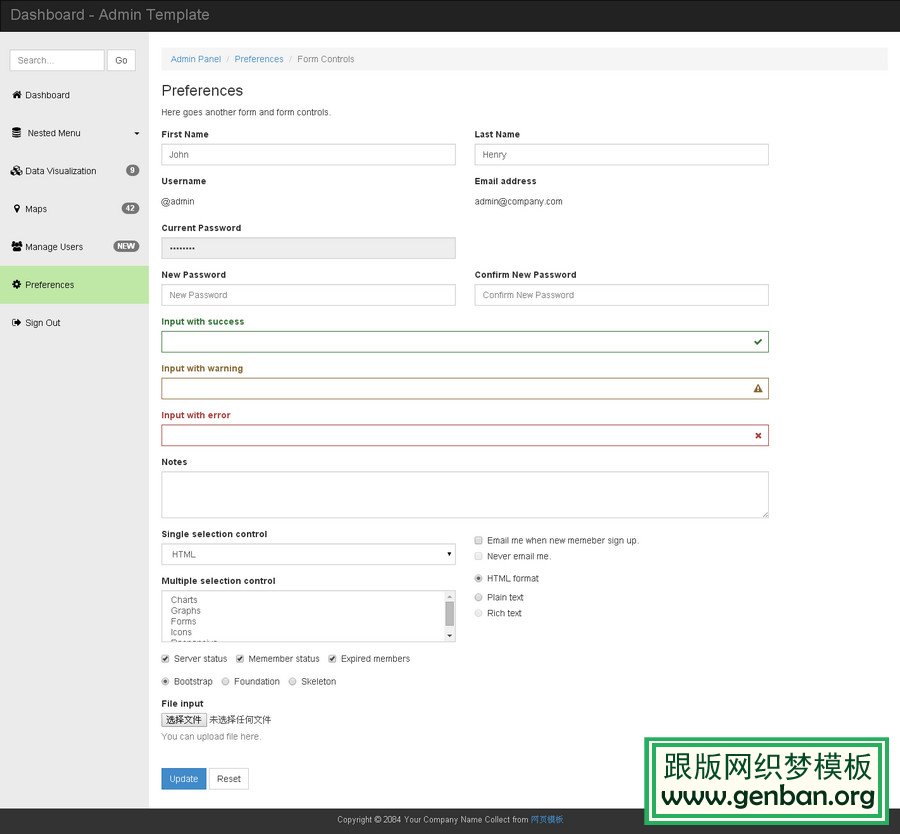Image resolution: width=900 pixels, height=834 pixels.
Task: Select the Foundation radio button
Action: pos(226,682)
